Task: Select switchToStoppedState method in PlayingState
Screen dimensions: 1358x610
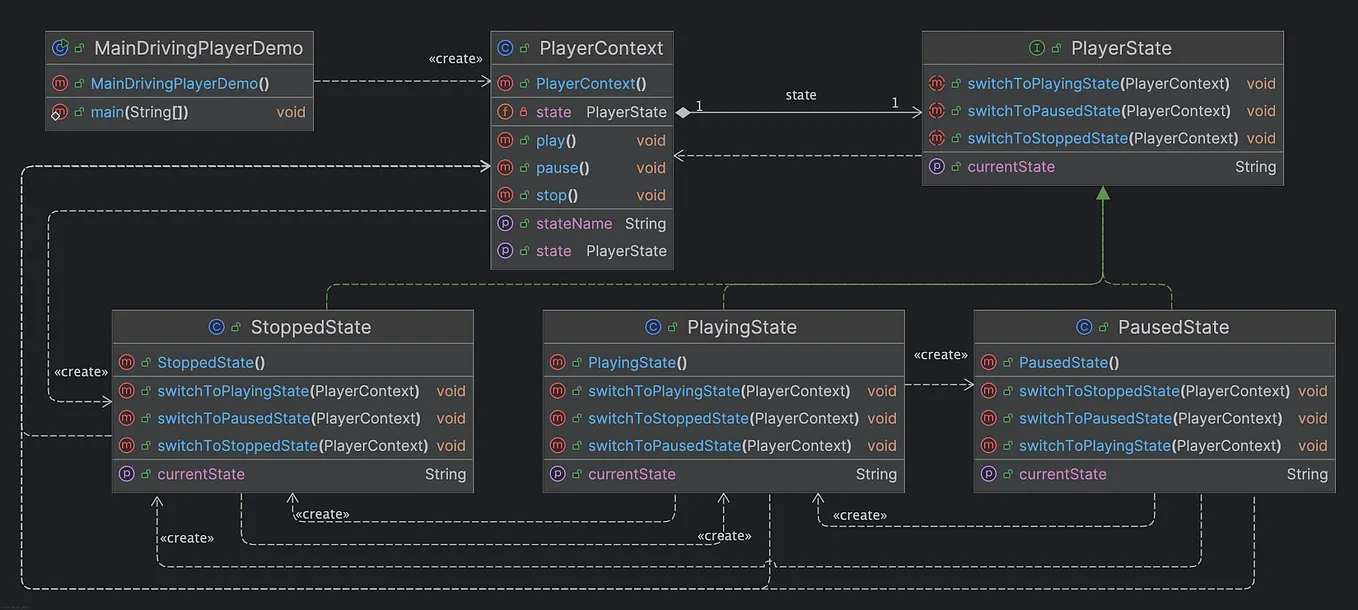Action: click(x=723, y=418)
